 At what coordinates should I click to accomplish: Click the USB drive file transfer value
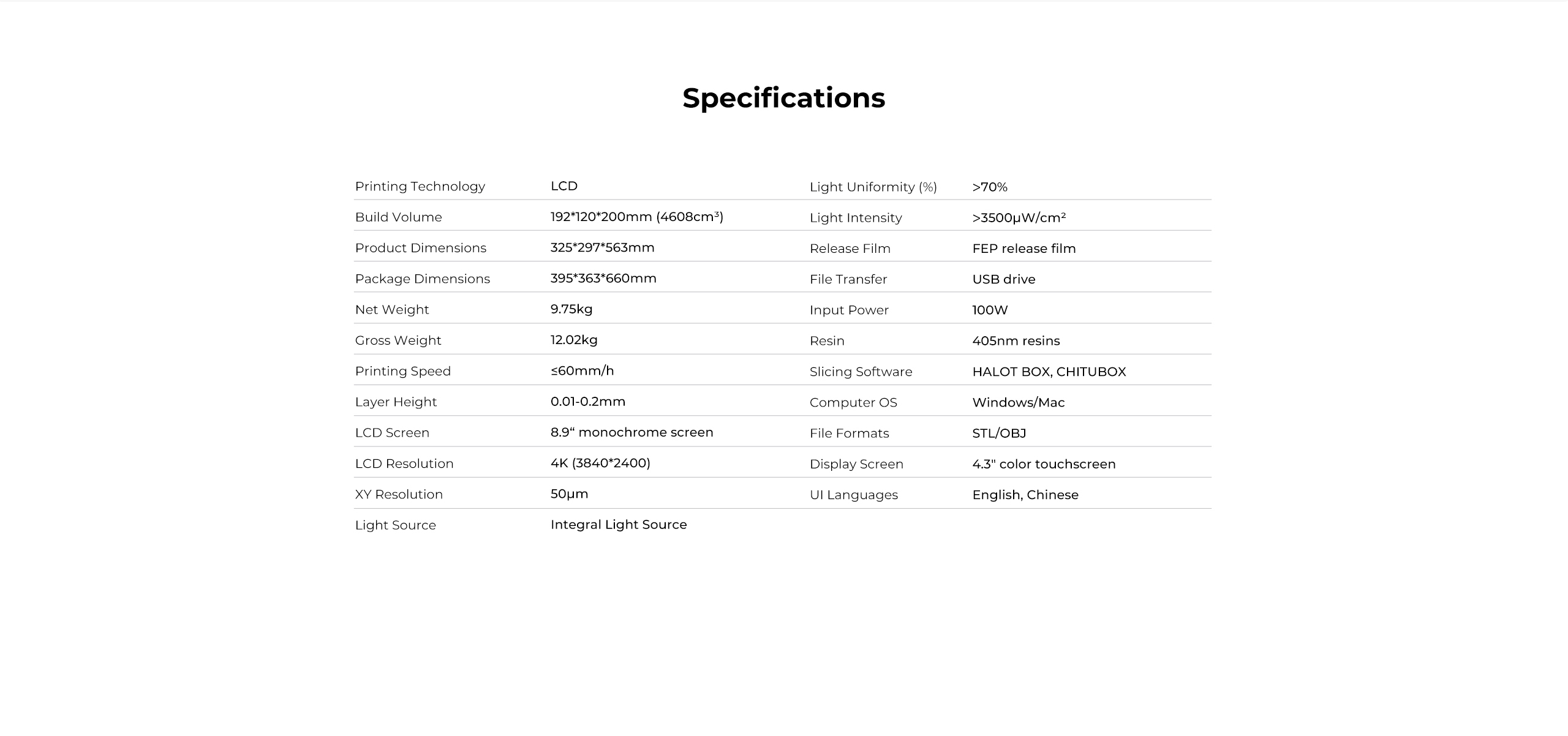[x=1003, y=279]
